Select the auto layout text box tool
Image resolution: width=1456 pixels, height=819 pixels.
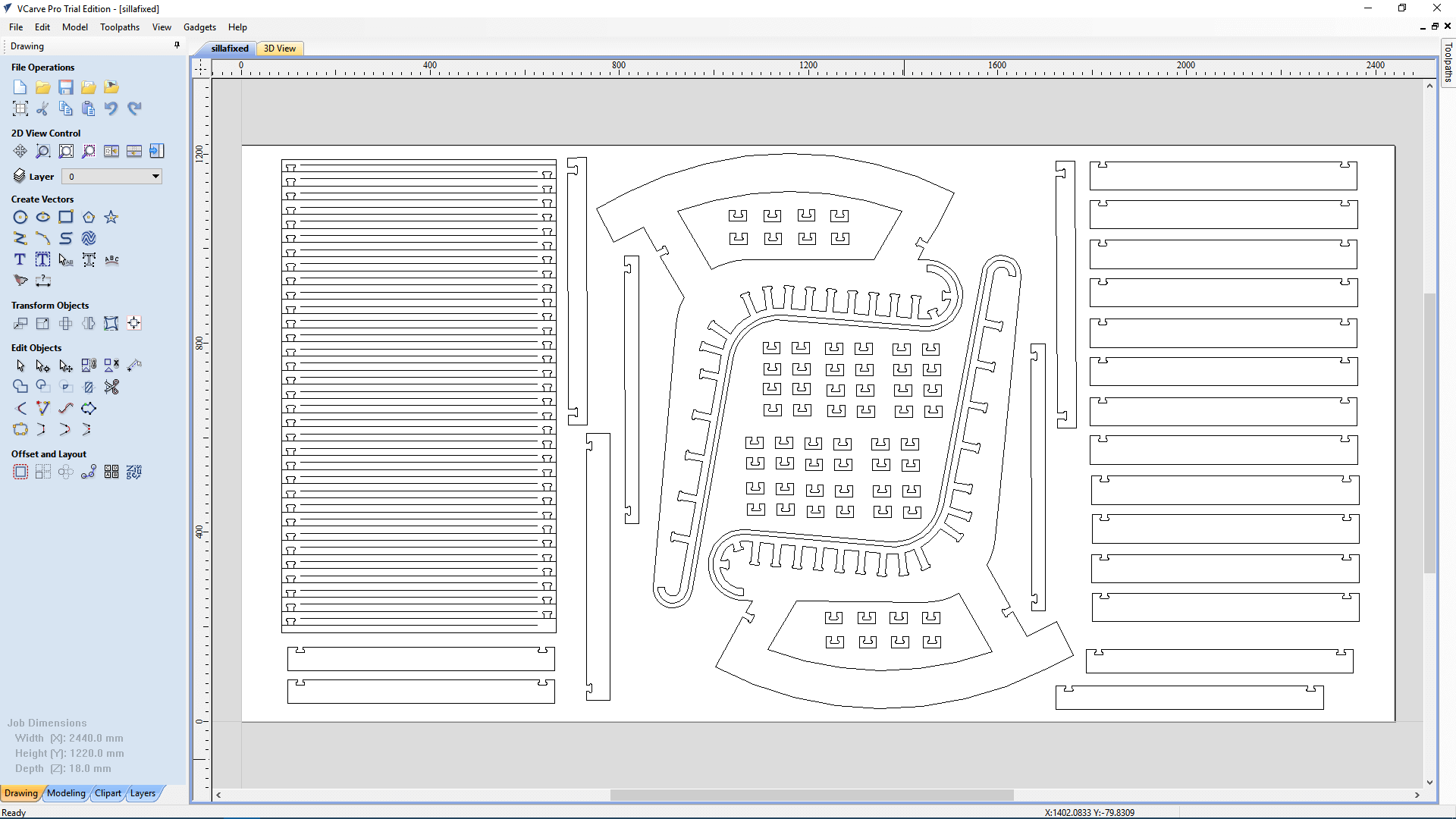pos(43,259)
